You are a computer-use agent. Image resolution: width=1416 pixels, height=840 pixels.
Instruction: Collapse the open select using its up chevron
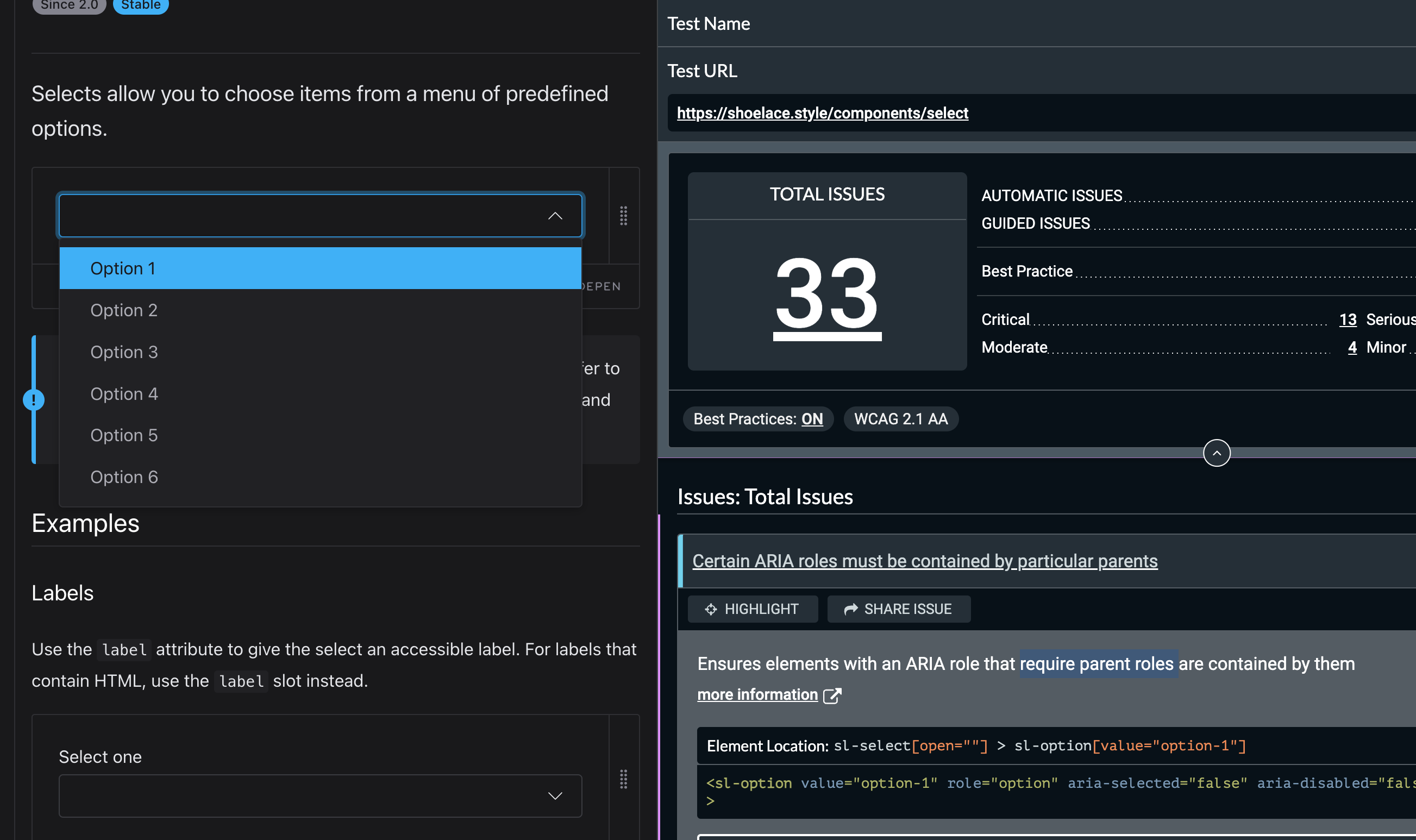coord(555,216)
